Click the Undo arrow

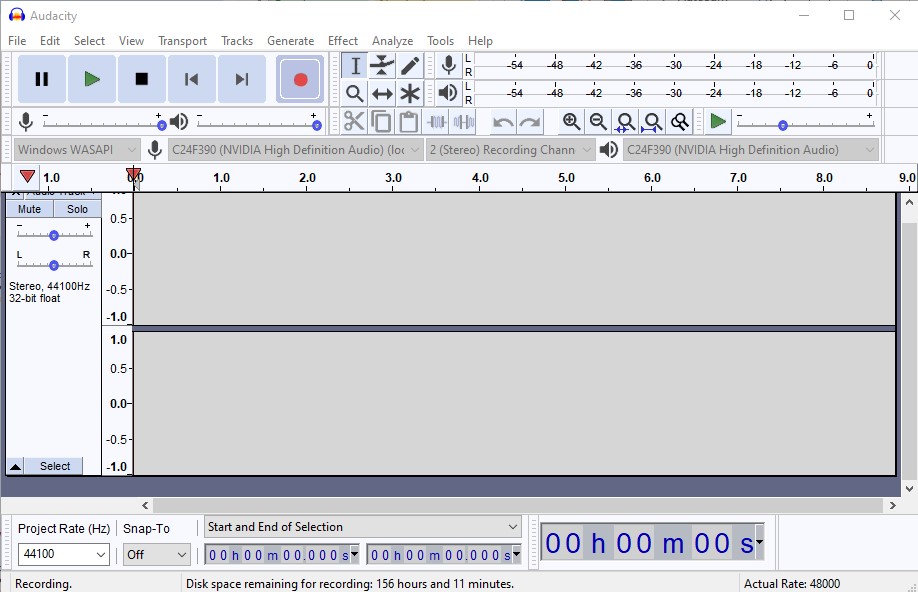click(x=503, y=122)
